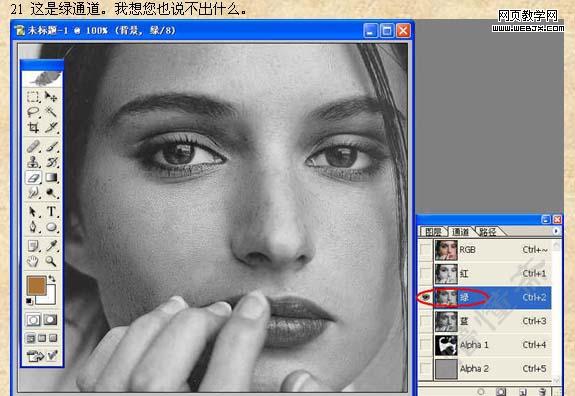
Task: Select the Slice tool
Action: click(x=51, y=127)
